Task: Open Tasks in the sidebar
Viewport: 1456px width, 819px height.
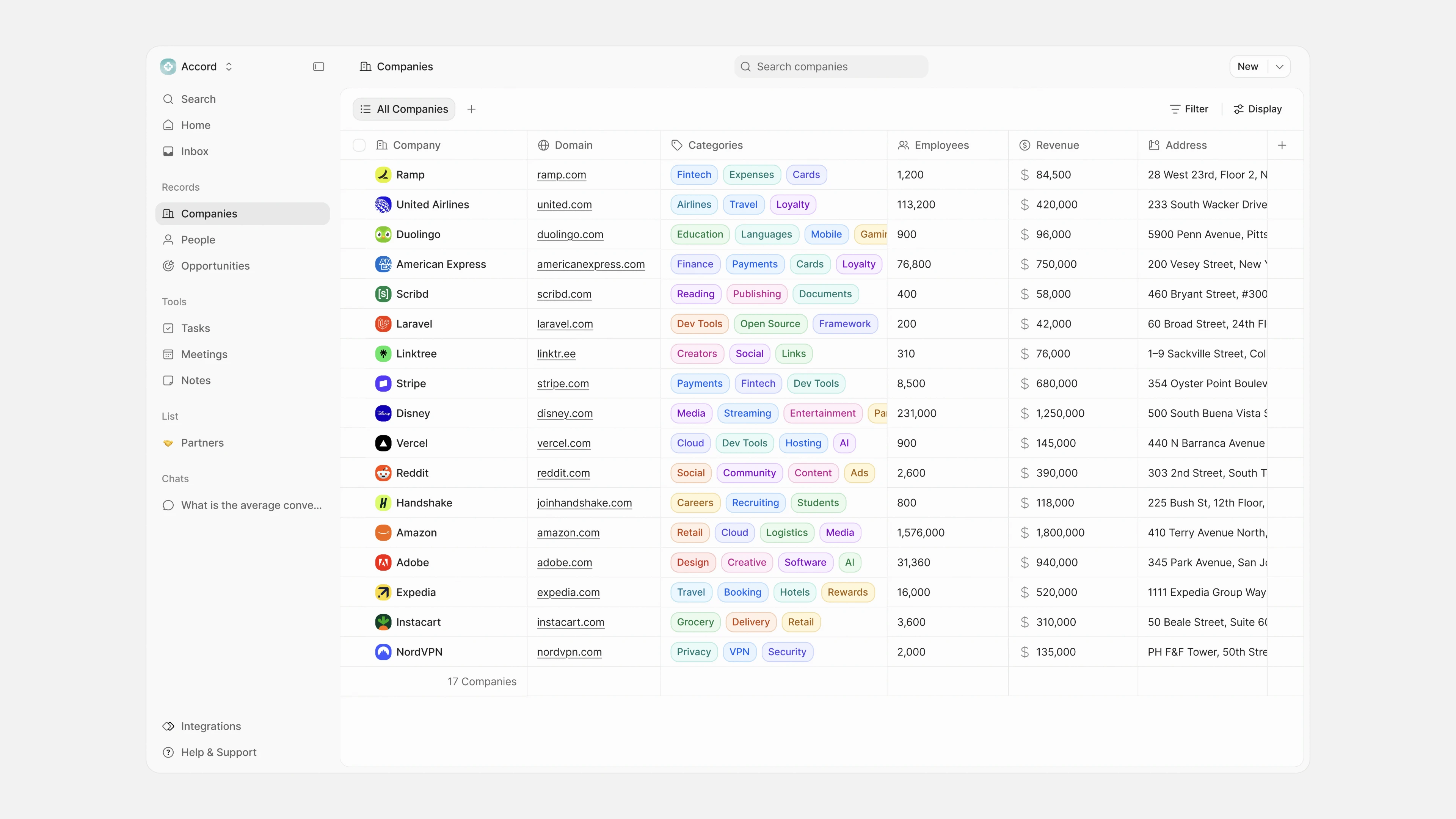Action: coord(243,328)
